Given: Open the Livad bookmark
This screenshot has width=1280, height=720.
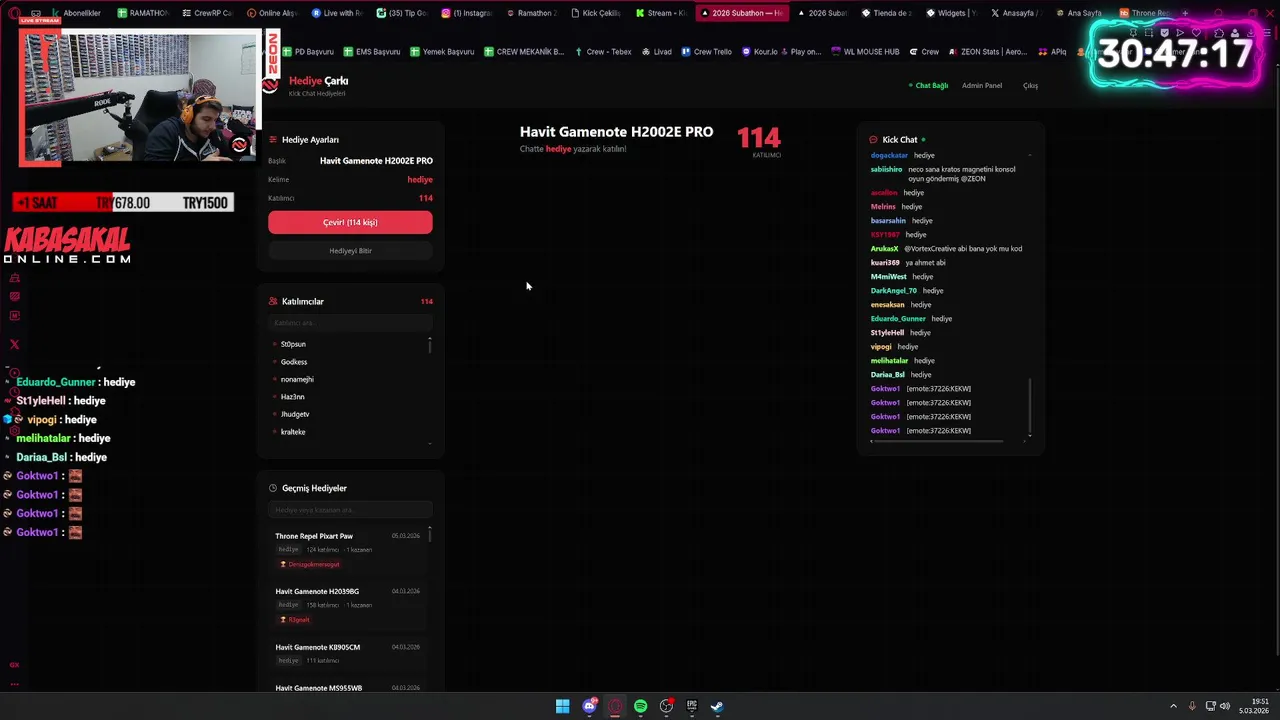Looking at the screenshot, I should click(x=656, y=52).
